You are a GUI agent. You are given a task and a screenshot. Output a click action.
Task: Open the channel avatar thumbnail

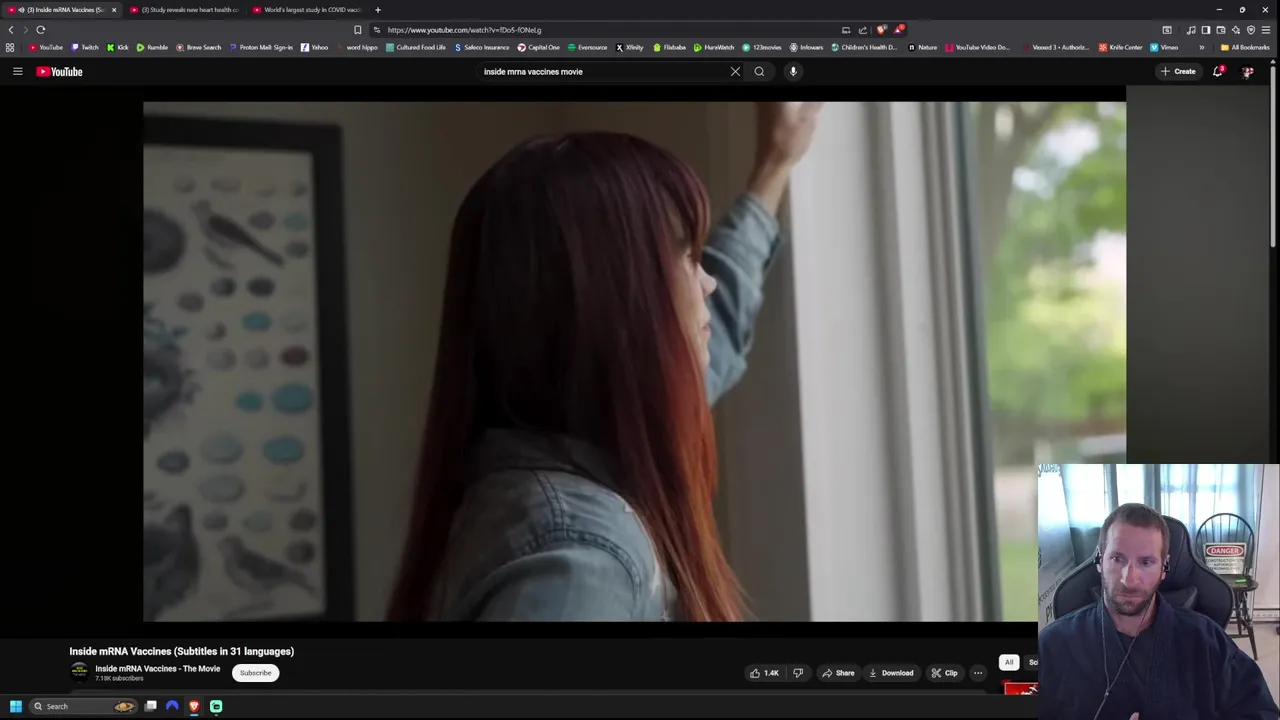click(79, 672)
